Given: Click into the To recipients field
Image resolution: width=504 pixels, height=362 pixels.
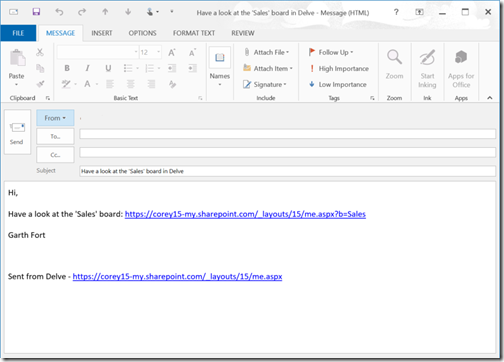Looking at the screenshot, I should pyautogui.click(x=287, y=134).
